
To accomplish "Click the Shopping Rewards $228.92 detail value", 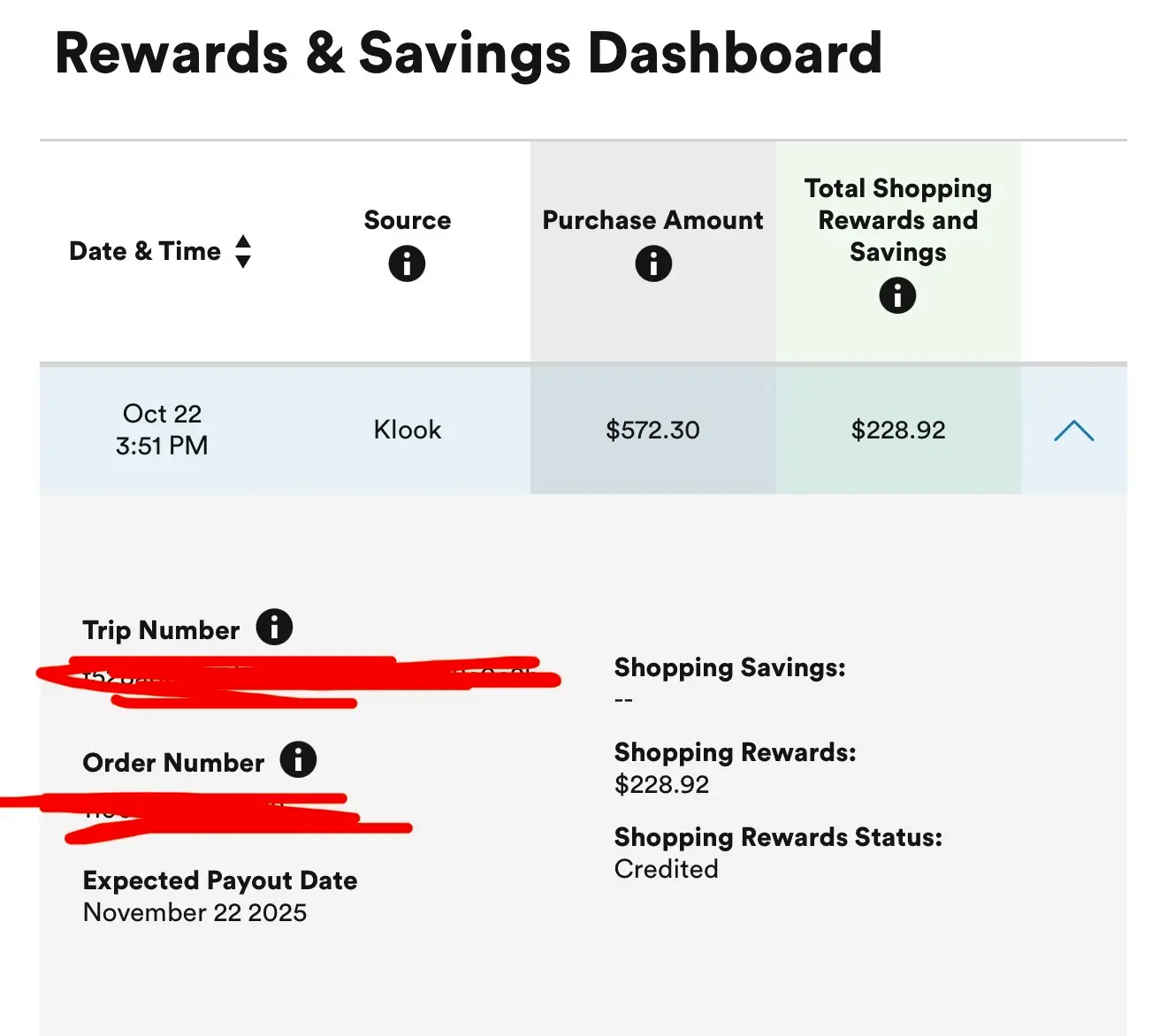I will pos(662,784).
